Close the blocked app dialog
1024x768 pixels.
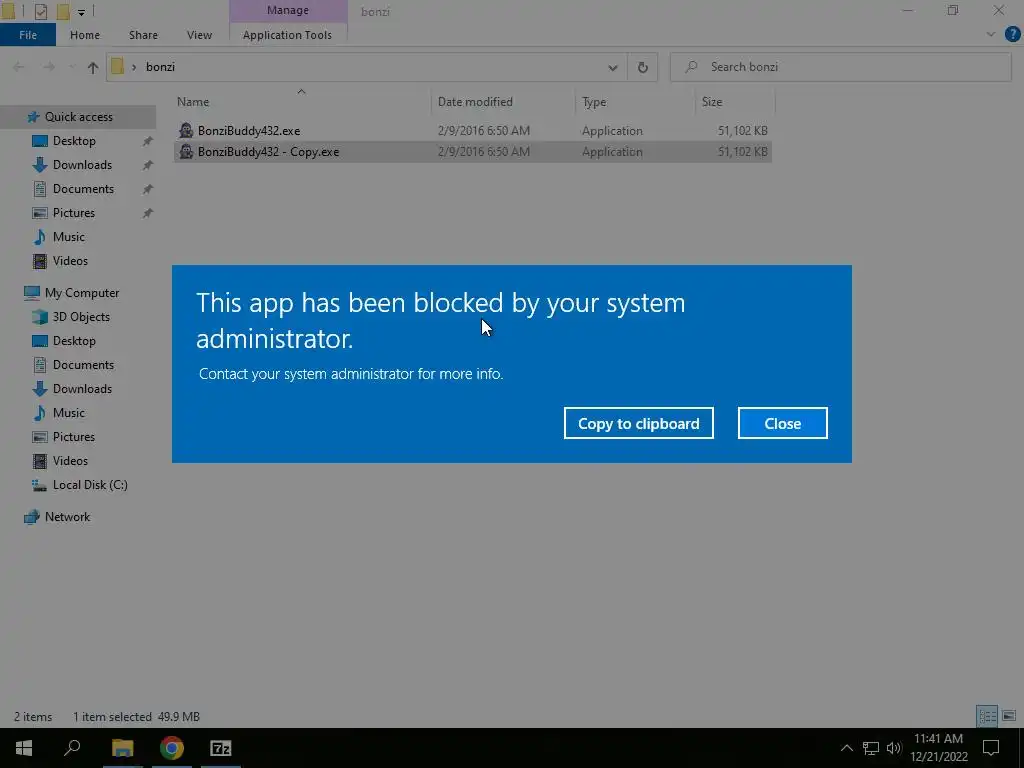point(782,423)
